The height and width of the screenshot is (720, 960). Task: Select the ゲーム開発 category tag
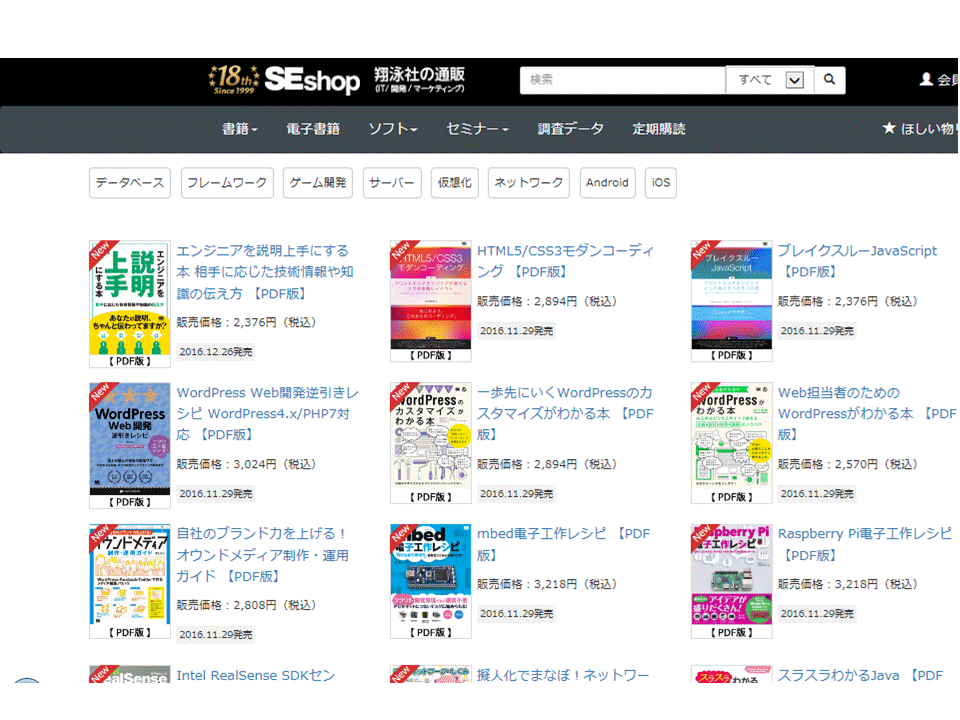(x=318, y=182)
